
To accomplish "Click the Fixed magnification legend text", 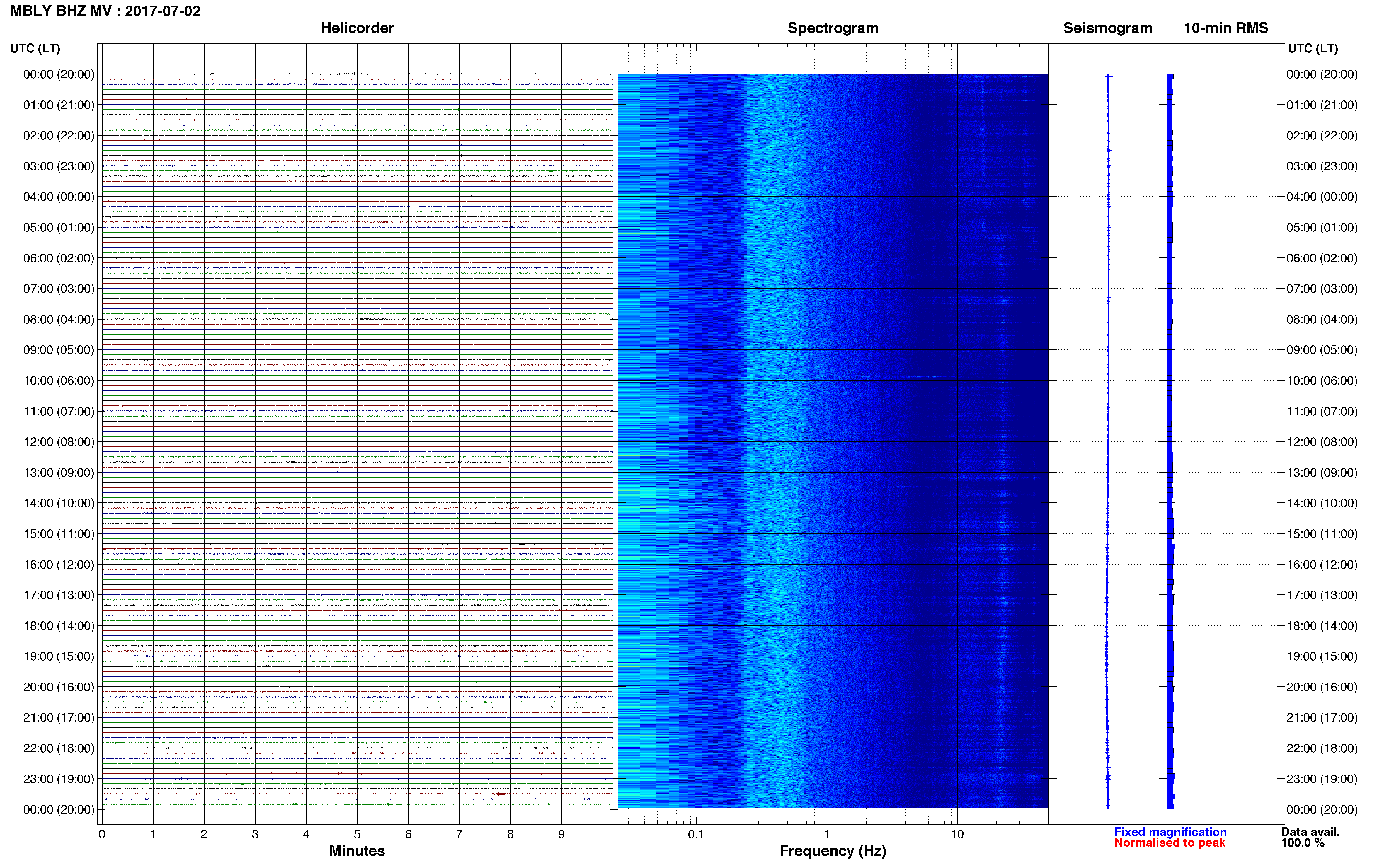I will 1170,832.
